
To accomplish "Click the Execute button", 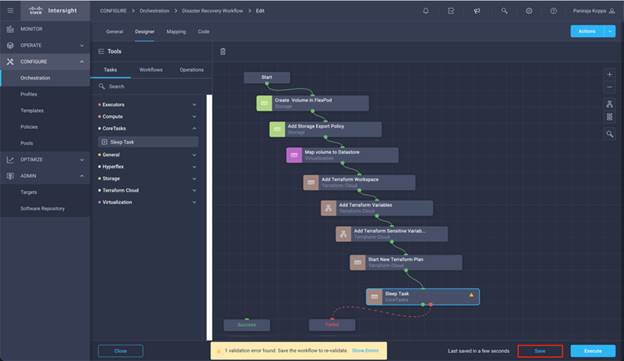I will 593,351.
